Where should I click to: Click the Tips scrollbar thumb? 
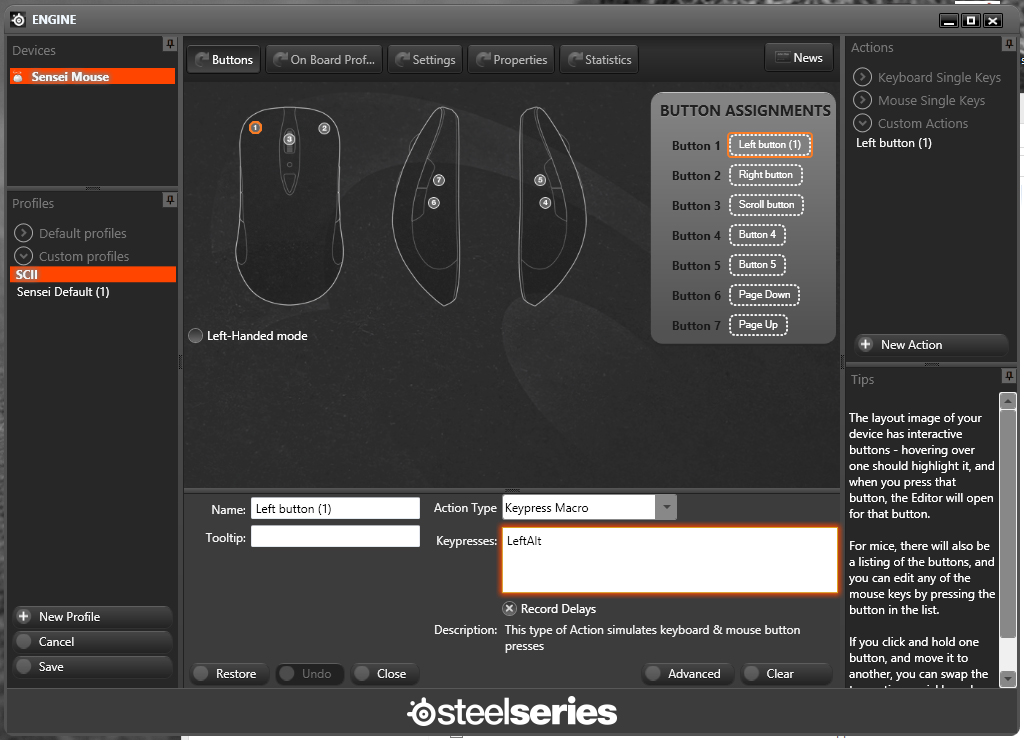tap(1008, 524)
